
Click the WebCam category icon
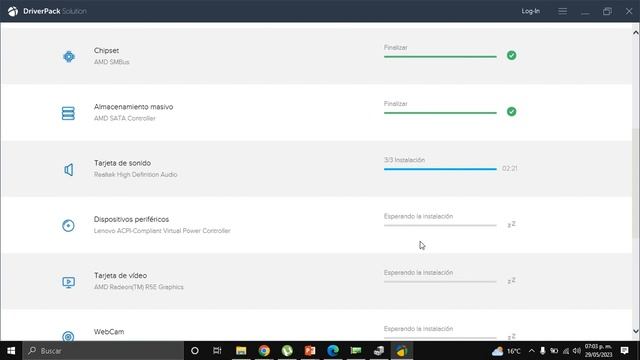[x=68, y=336]
